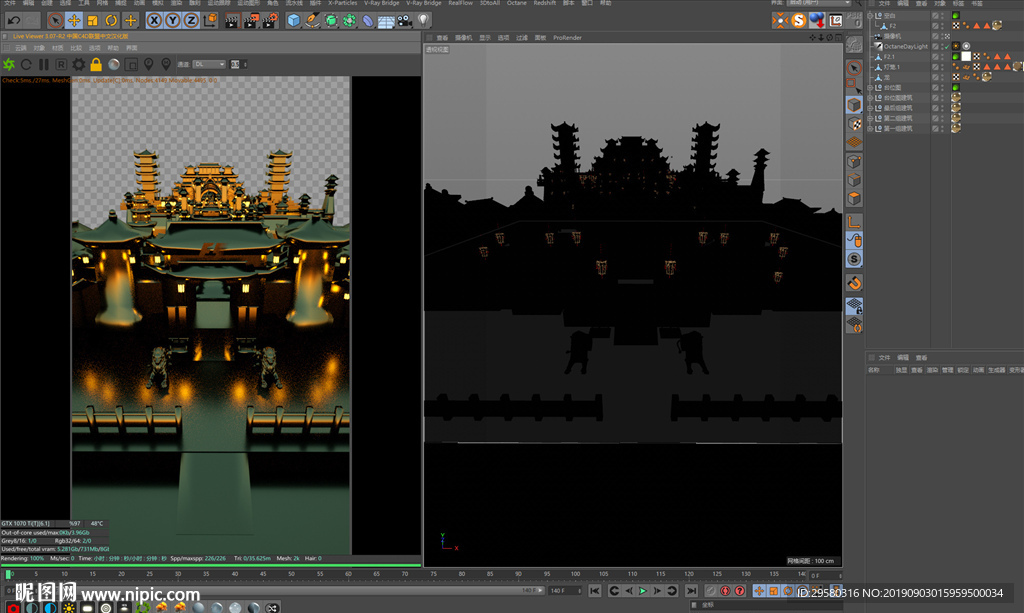This screenshot has height=613, width=1024.
Task: Open the DL render channel dropdown
Action: 209,64
